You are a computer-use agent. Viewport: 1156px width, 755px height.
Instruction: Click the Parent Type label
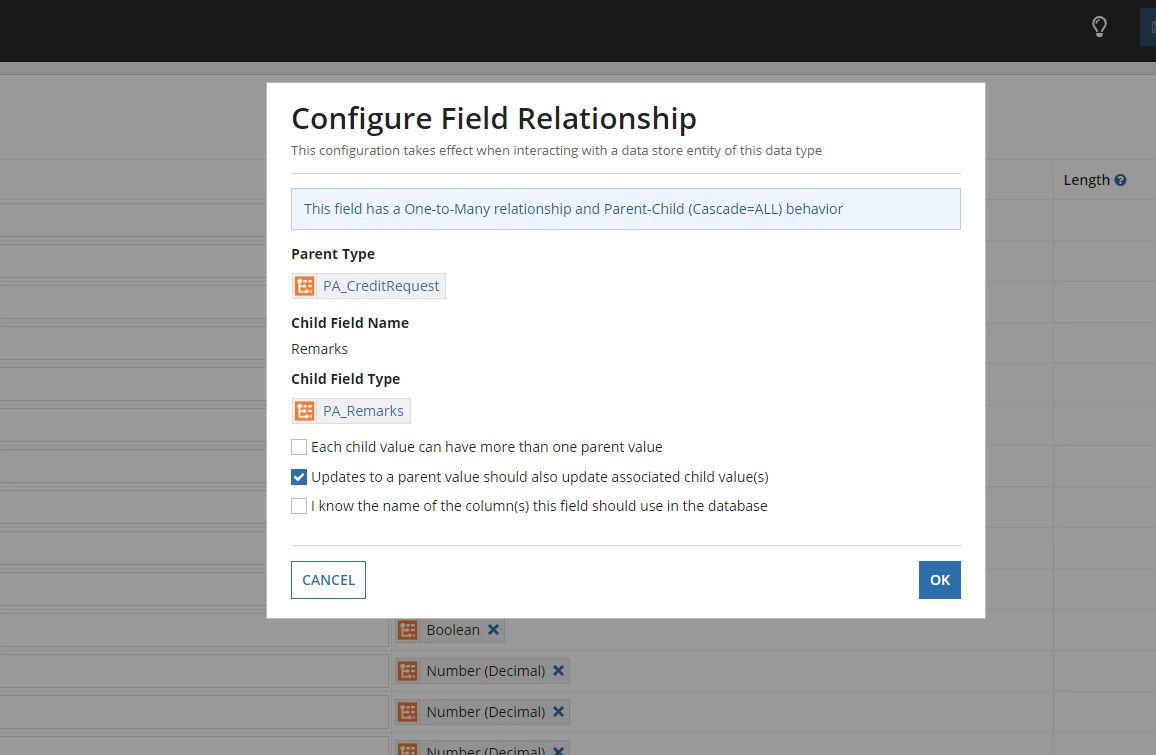(x=332, y=254)
